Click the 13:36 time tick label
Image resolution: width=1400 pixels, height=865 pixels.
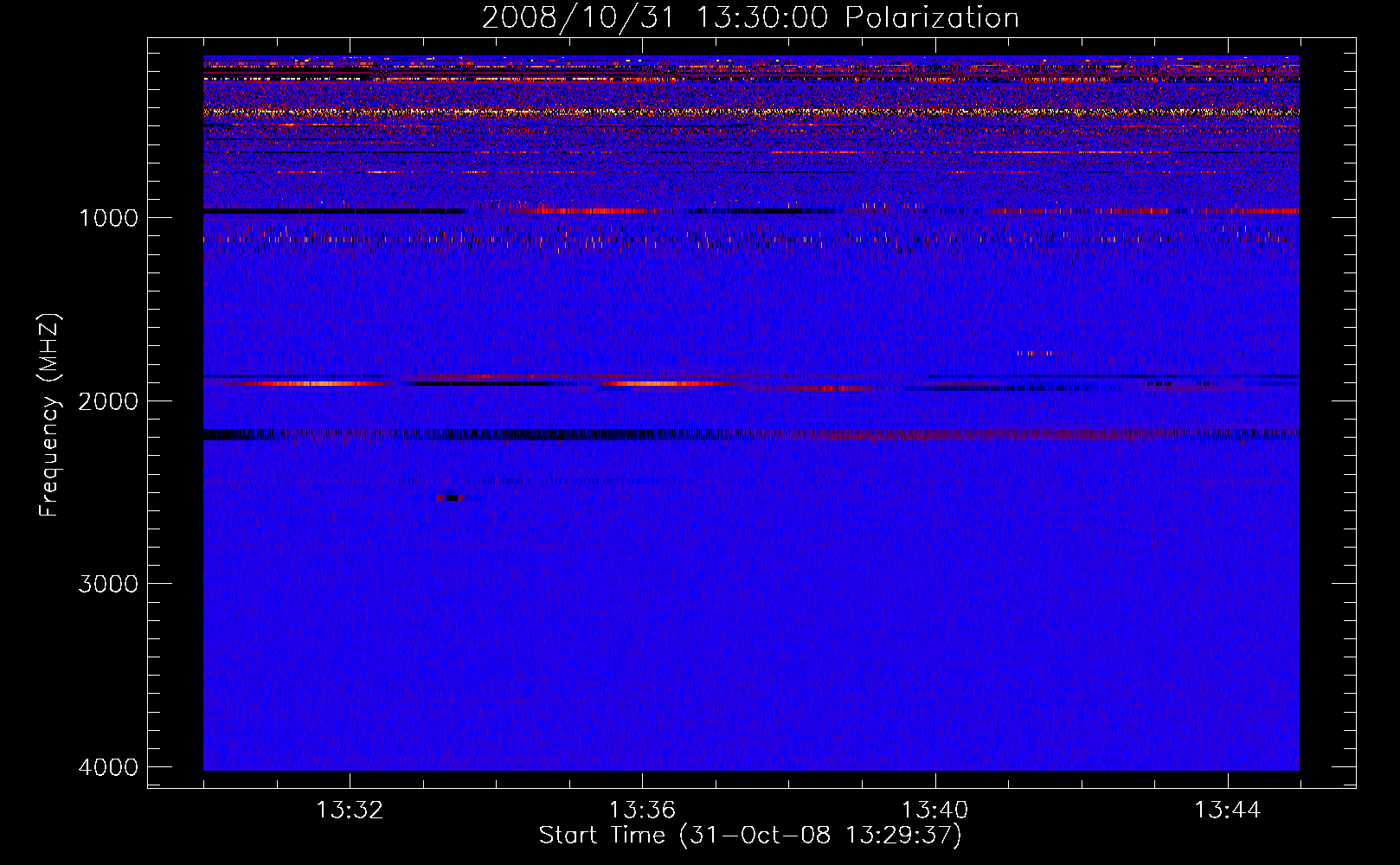(x=642, y=811)
